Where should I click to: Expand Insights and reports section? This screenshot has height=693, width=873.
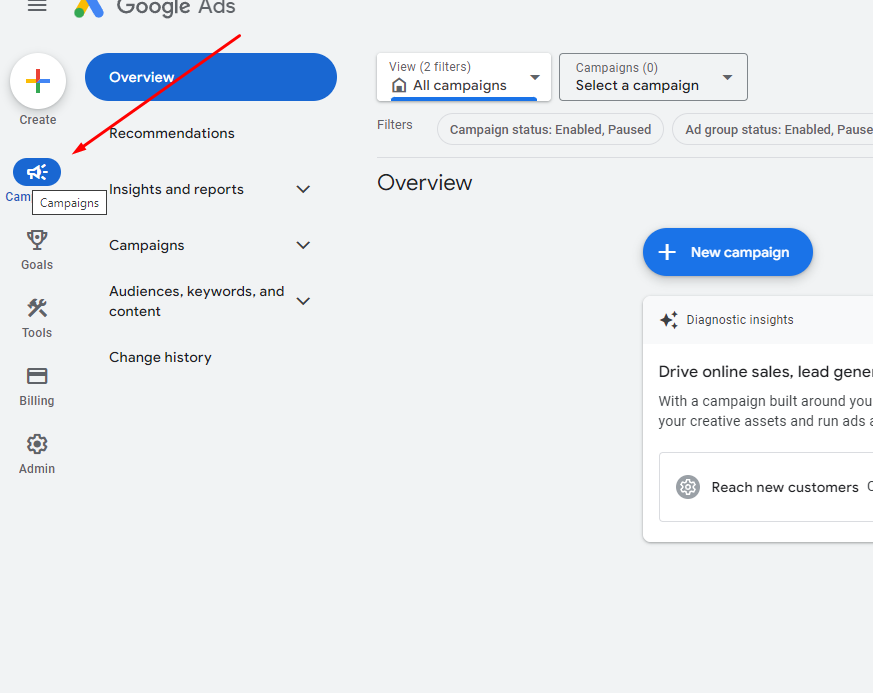303,189
